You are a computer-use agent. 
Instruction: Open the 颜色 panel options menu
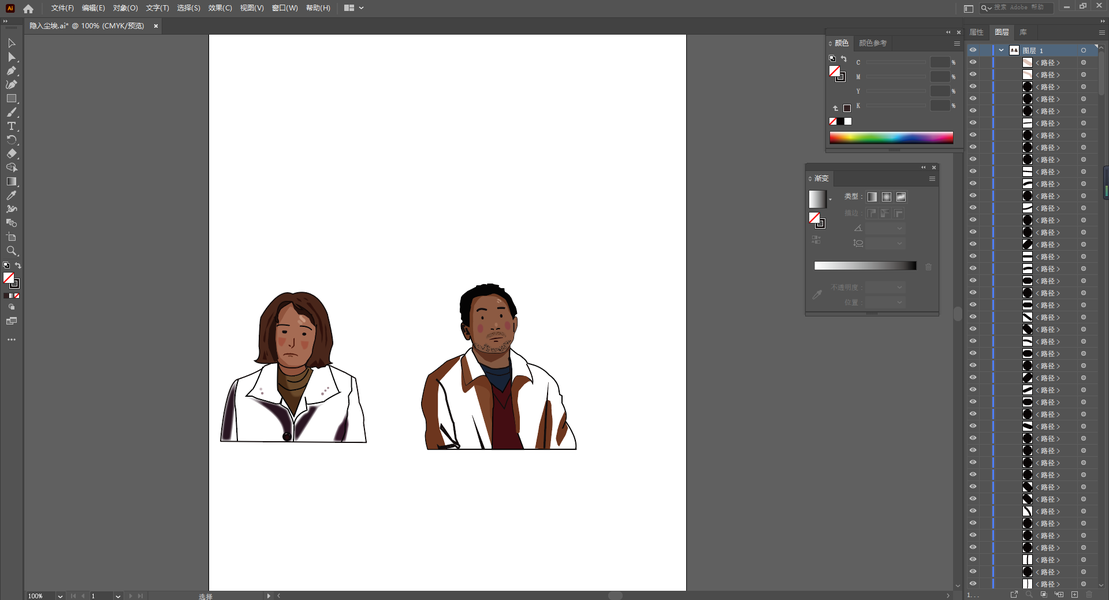956,44
